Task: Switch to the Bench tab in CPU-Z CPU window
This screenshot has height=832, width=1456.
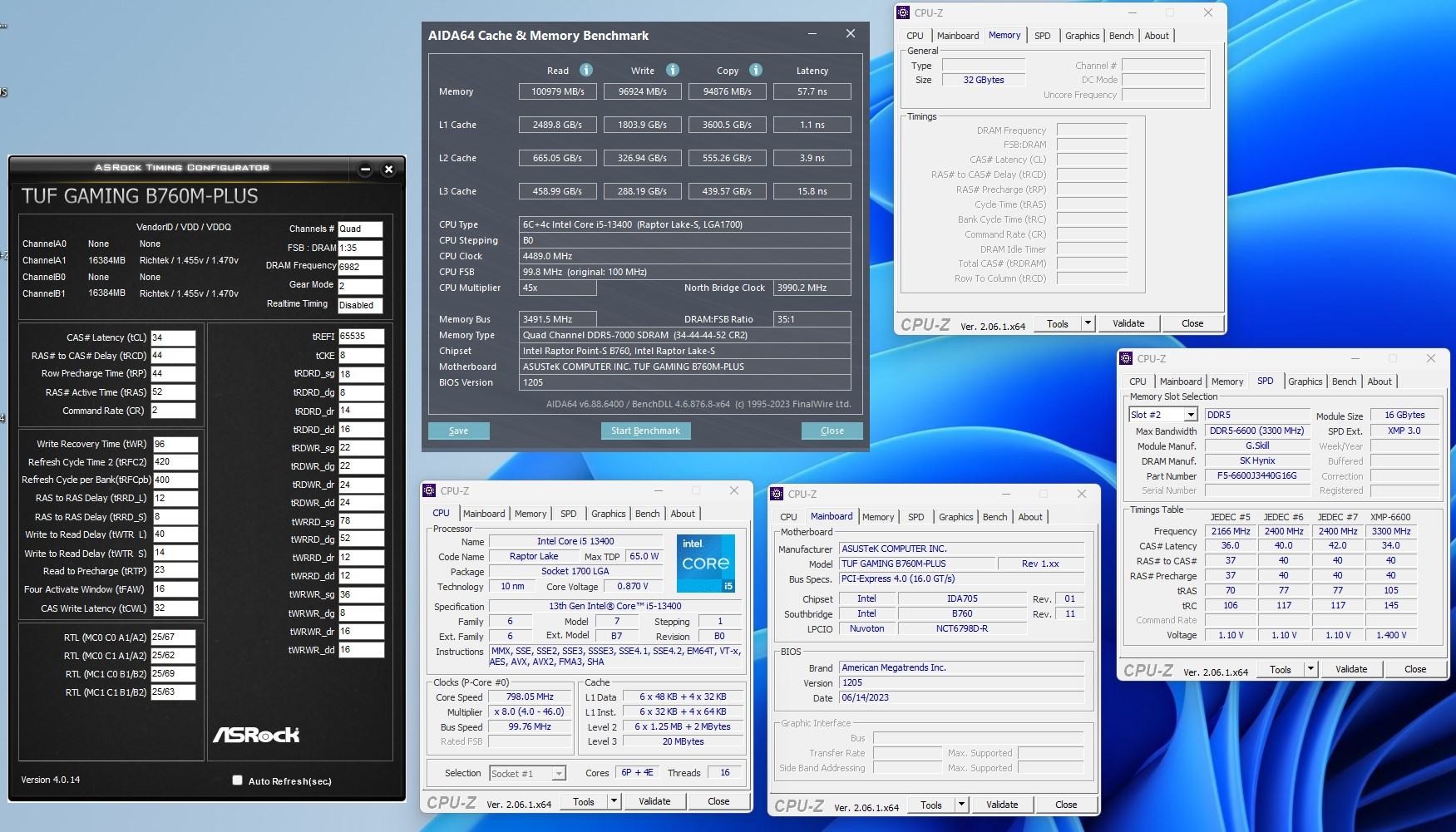Action: click(647, 514)
